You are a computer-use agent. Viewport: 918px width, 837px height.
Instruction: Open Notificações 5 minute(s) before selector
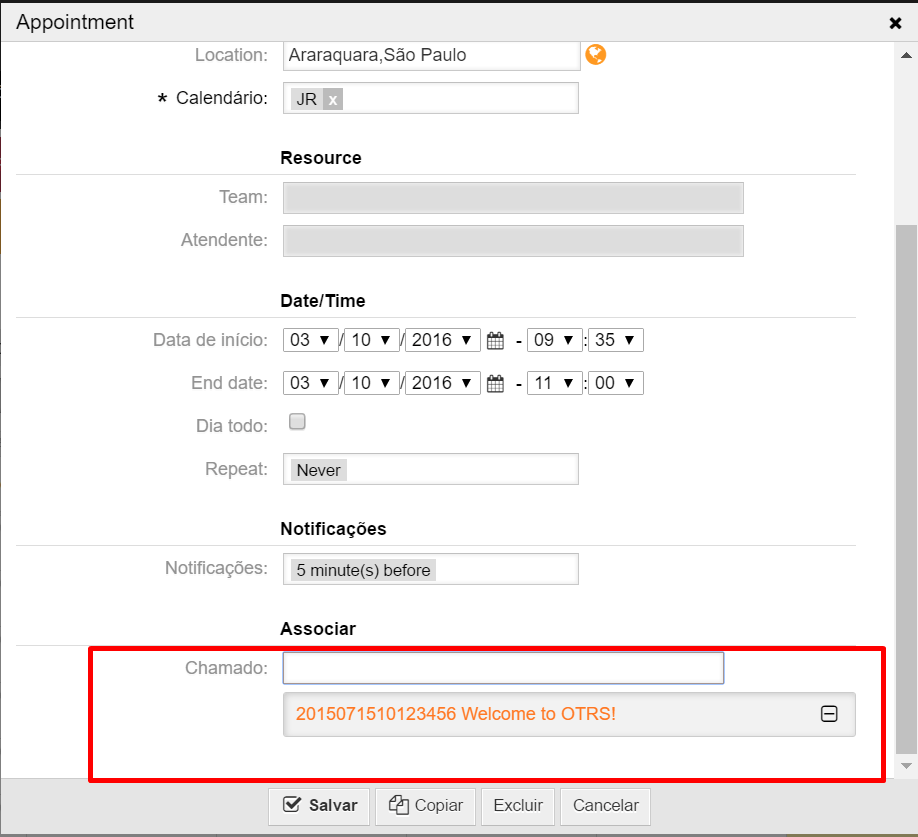(430, 570)
